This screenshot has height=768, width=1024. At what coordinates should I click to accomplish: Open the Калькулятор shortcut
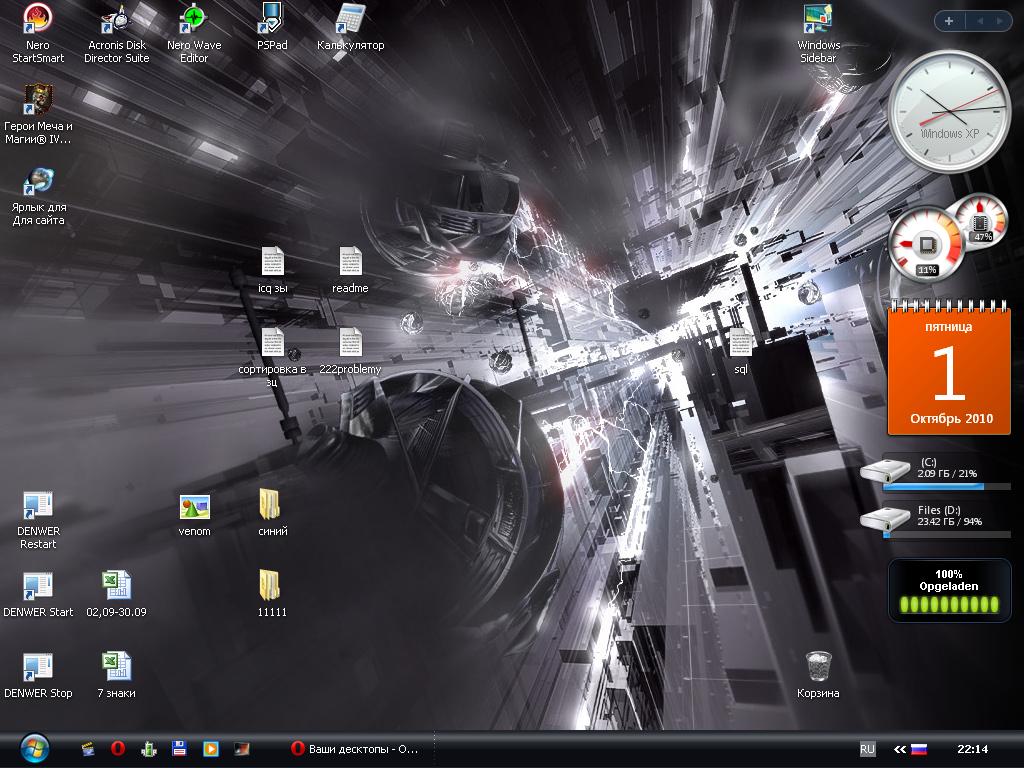pyautogui.click(x=350, y=18)
